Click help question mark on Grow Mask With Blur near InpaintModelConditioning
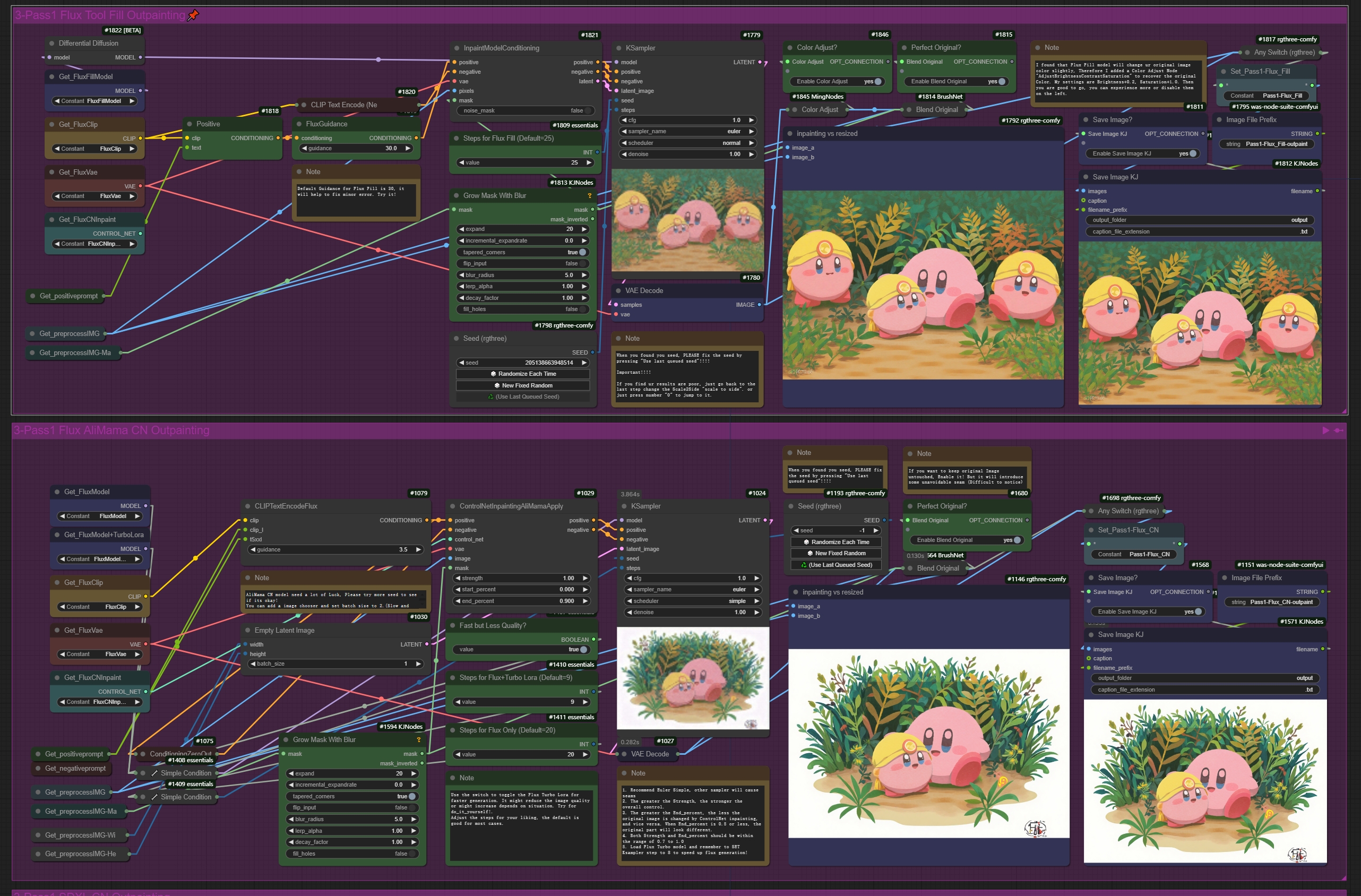The image size is (1361, 896). coord(590,195)
